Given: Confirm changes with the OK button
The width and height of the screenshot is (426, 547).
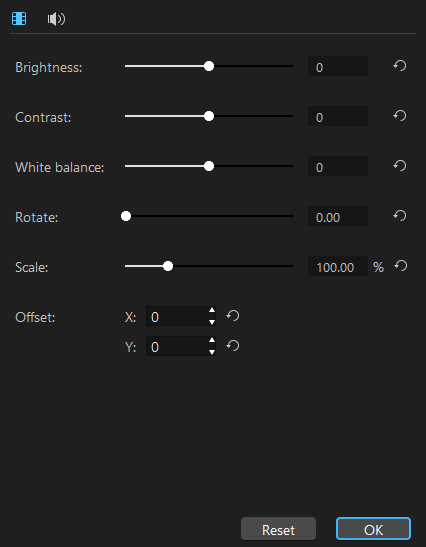Looking at the screenshot, I should (x=373, y=529).
